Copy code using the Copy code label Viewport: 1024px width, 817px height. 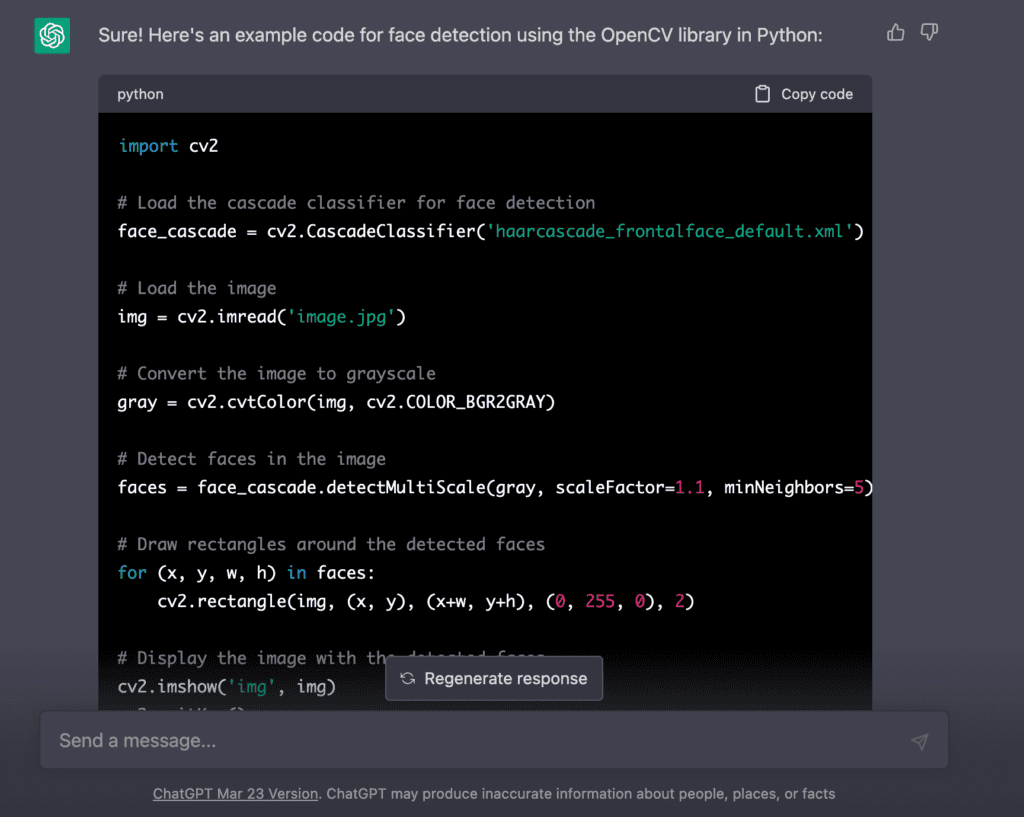coord(817,94)
